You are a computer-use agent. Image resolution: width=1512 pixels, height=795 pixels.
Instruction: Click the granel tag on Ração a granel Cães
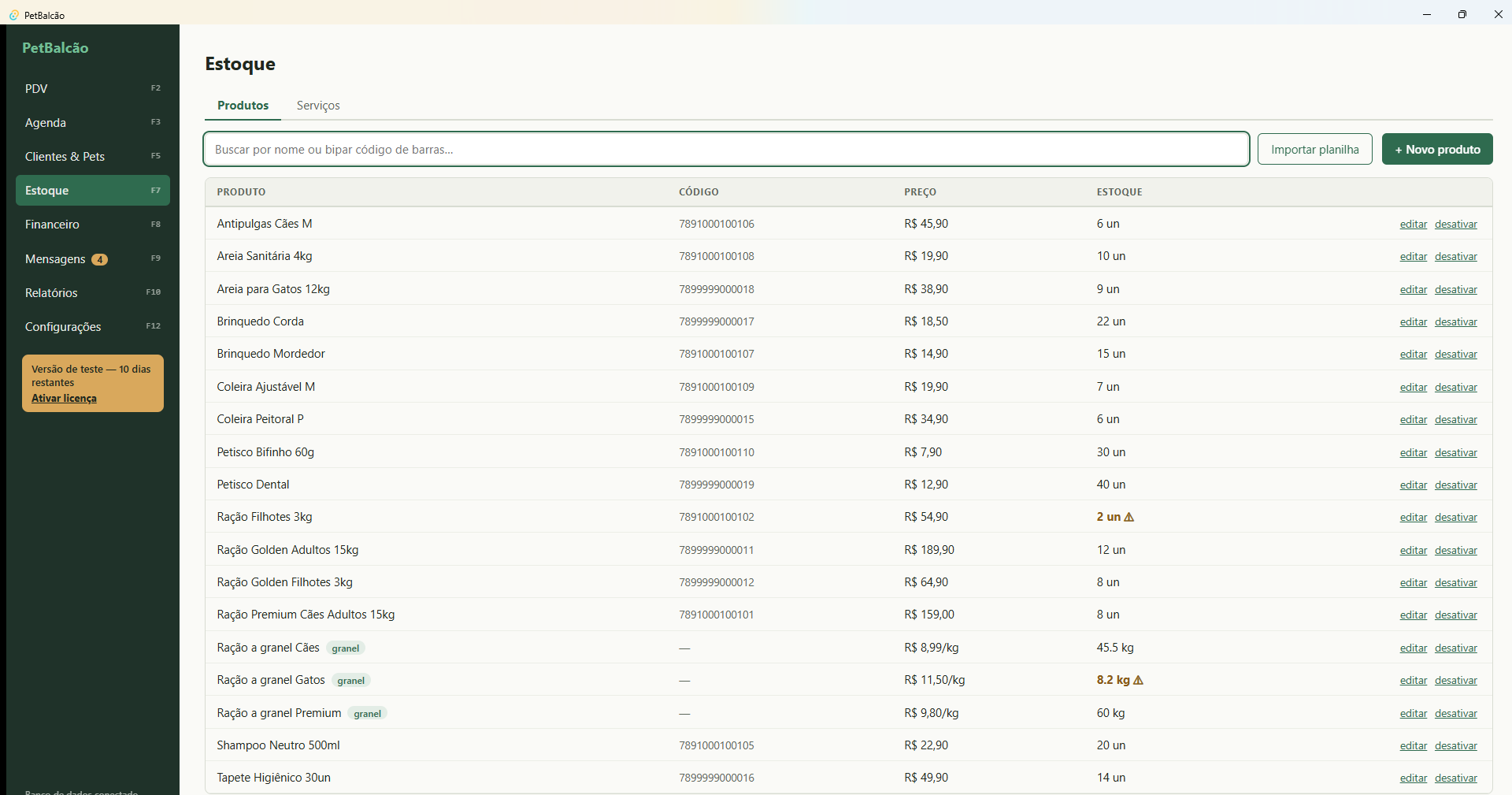coord(346,648)
